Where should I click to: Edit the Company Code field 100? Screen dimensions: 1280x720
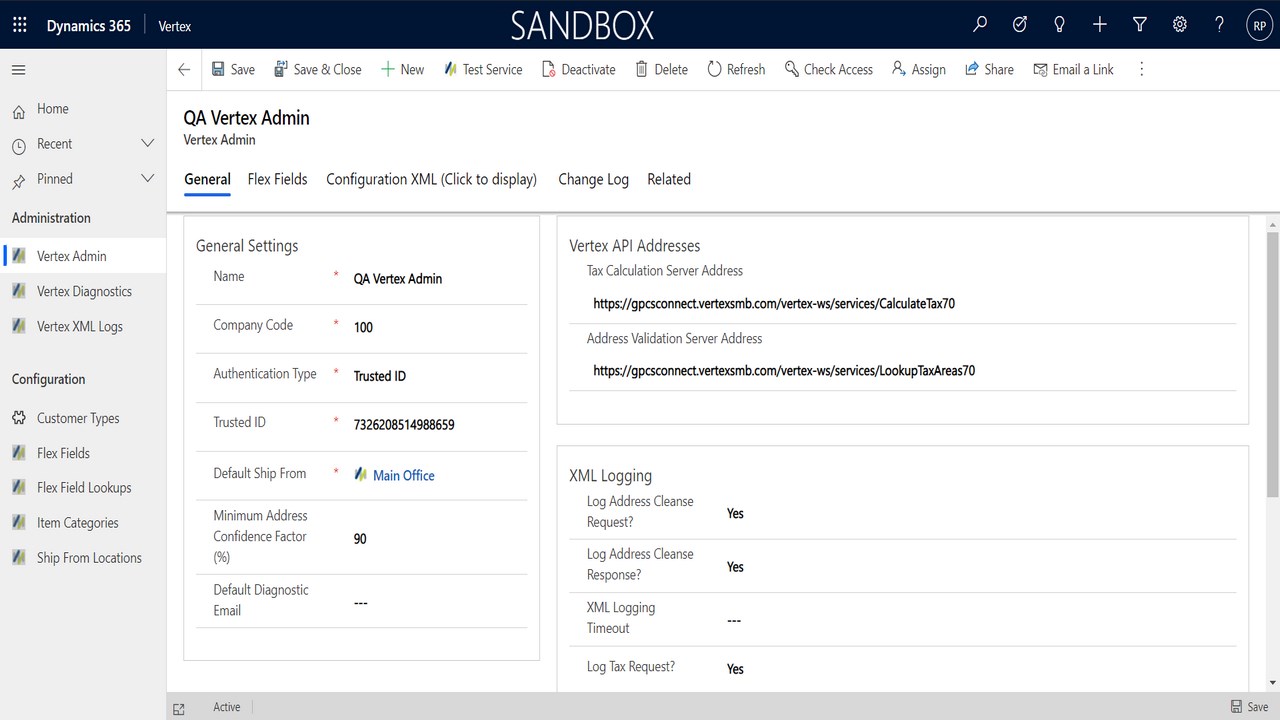(438, 327)
